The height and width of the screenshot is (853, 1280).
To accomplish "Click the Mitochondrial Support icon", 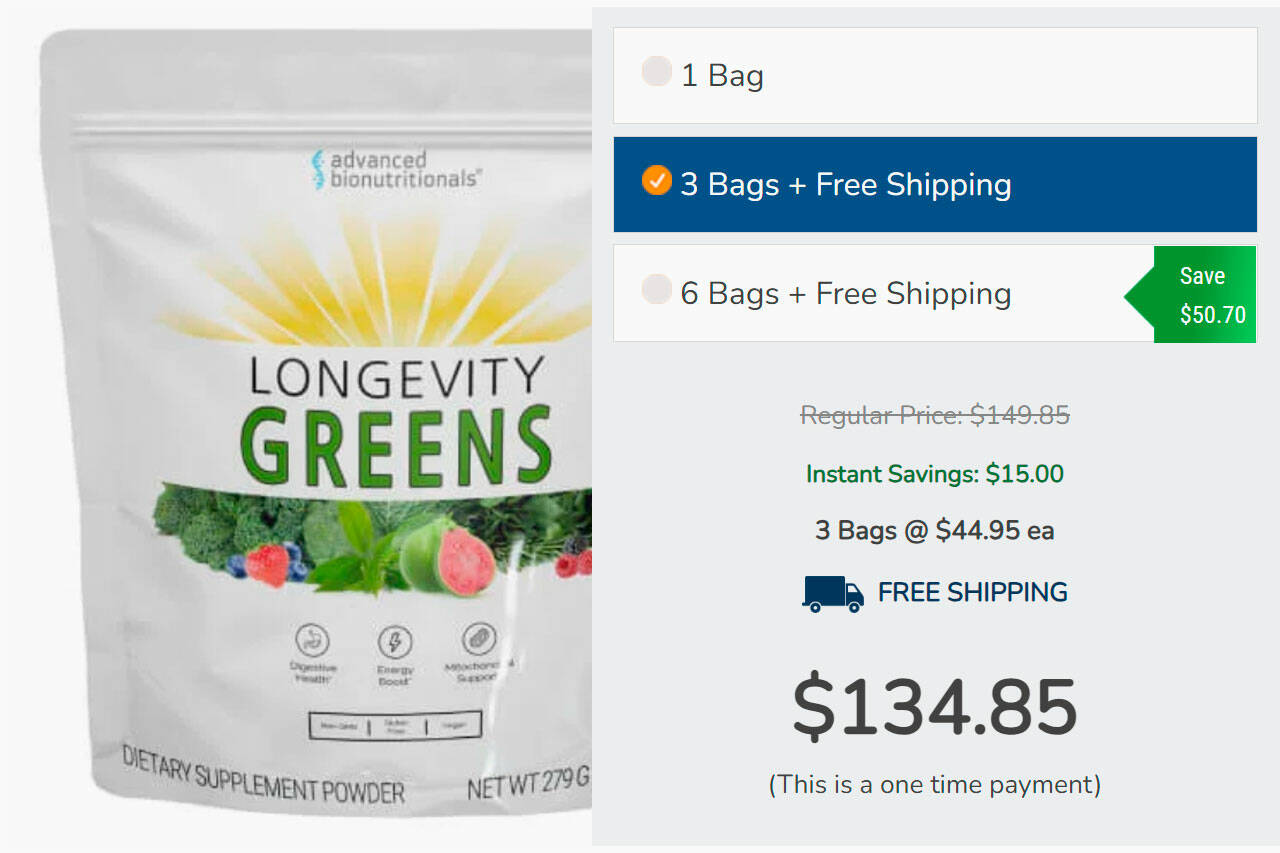I will pyautogui.click(x=478, y=640).
